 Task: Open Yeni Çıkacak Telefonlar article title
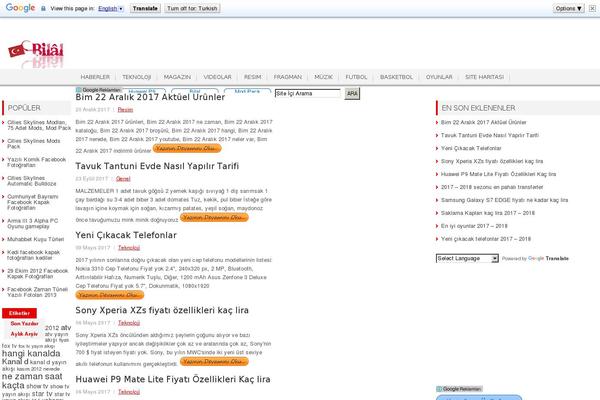126,235
